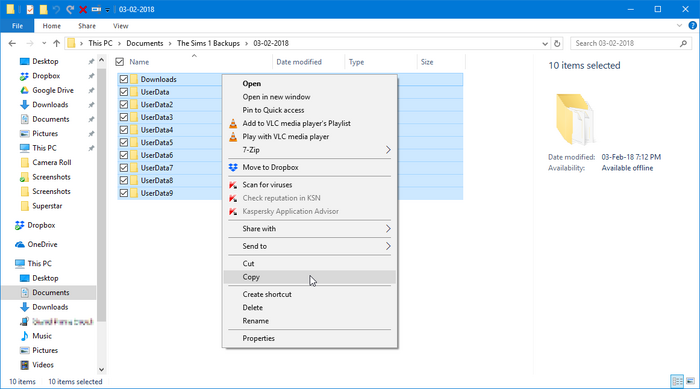Open the Videos icon under This PC
Viewport: 700px width, 389px height.
click(x=25, y=365)
